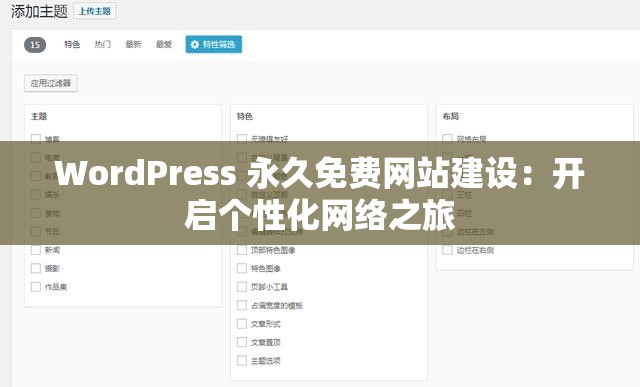Click the 上传主题 button
Image resolution: width=640 pixels, height=387 pixels.
pos(95,11)
